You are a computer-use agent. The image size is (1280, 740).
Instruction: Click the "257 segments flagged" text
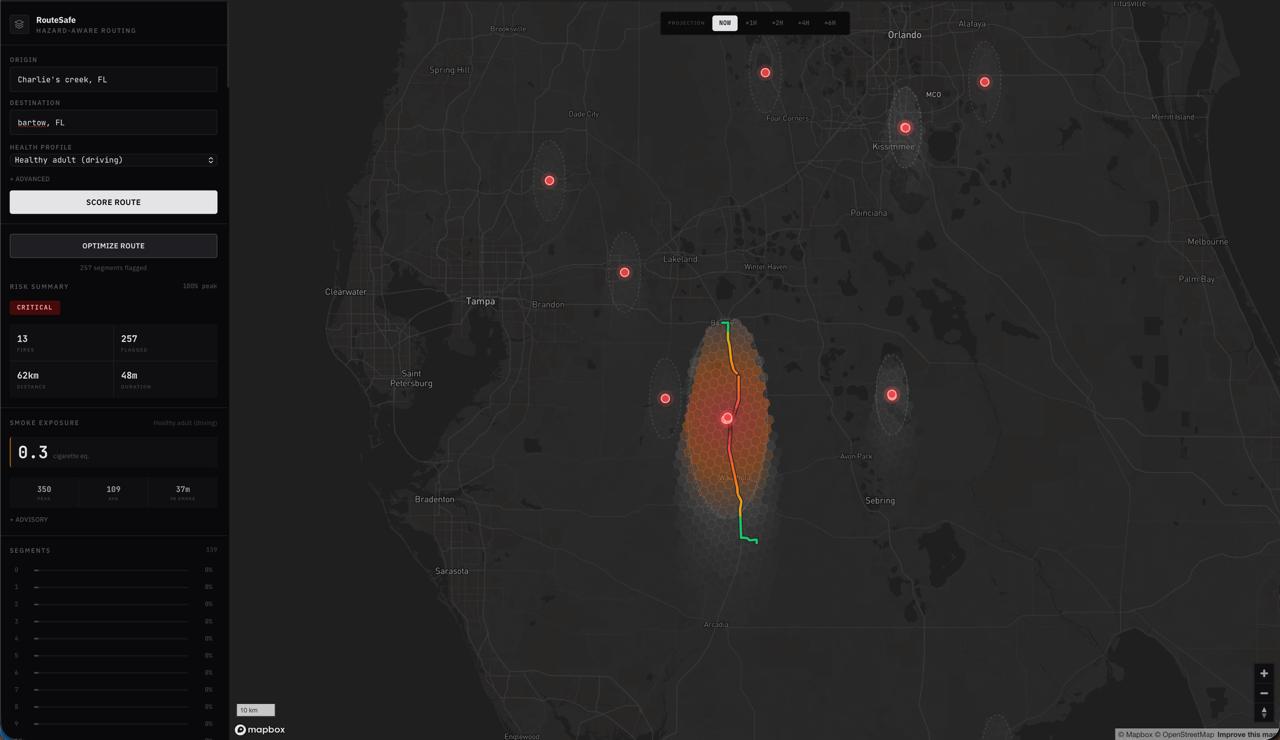113,268
